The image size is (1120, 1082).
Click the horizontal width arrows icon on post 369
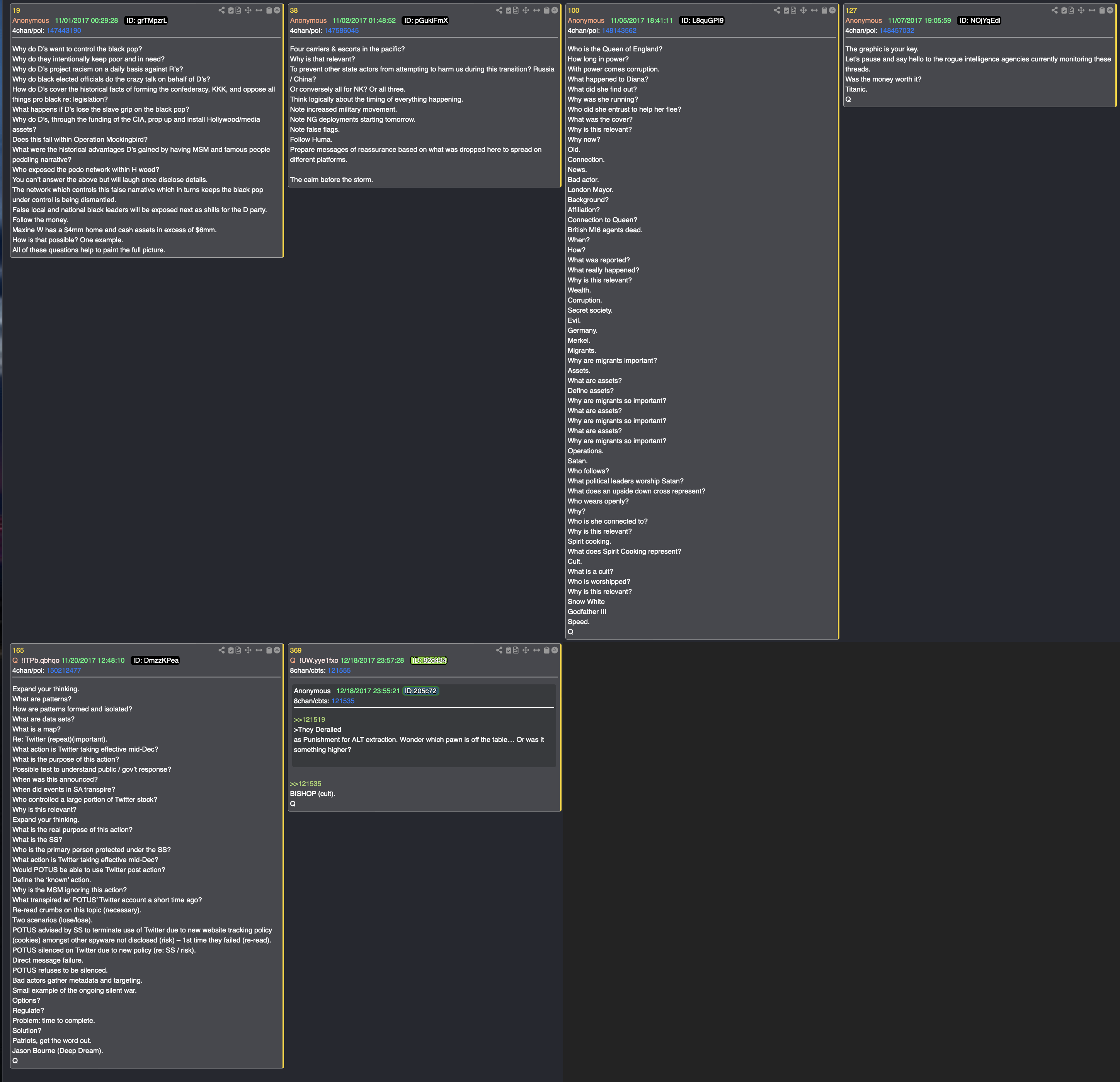click(x=536, y=650)
